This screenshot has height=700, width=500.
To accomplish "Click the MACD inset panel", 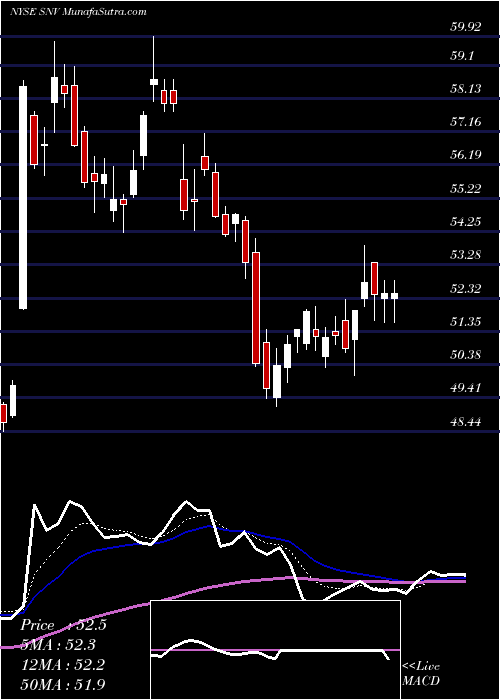I will click(x=275, y=650).
